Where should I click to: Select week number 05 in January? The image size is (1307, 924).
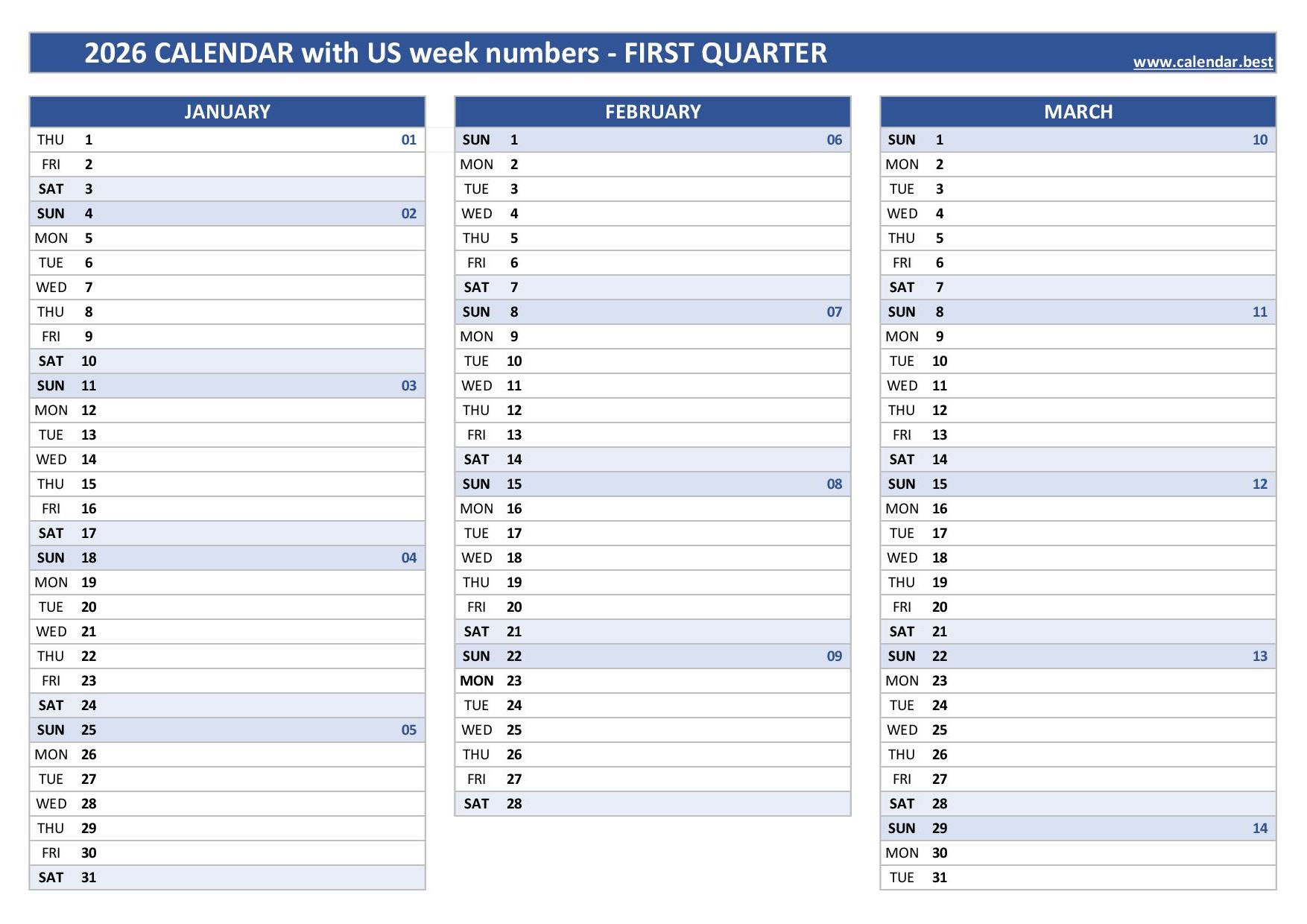coord(409,730)
